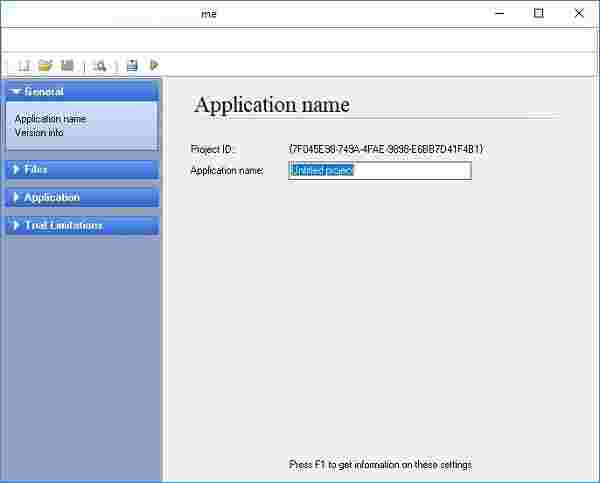The image size is (600, 483).
Task: Minimize the application window
Action: pyautogui.click(x=495, y=13)
